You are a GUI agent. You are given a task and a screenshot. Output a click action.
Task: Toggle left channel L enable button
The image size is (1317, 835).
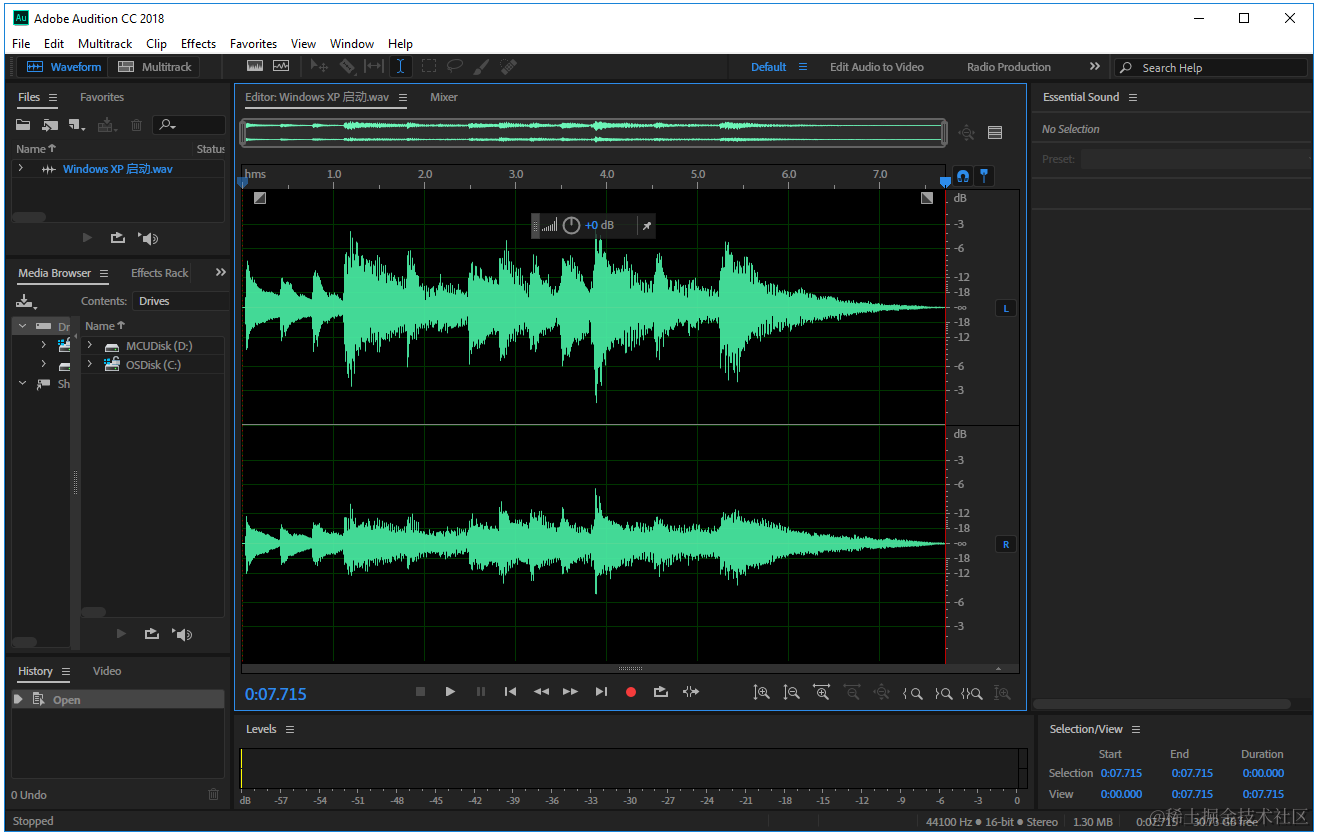coord(1006,308)
